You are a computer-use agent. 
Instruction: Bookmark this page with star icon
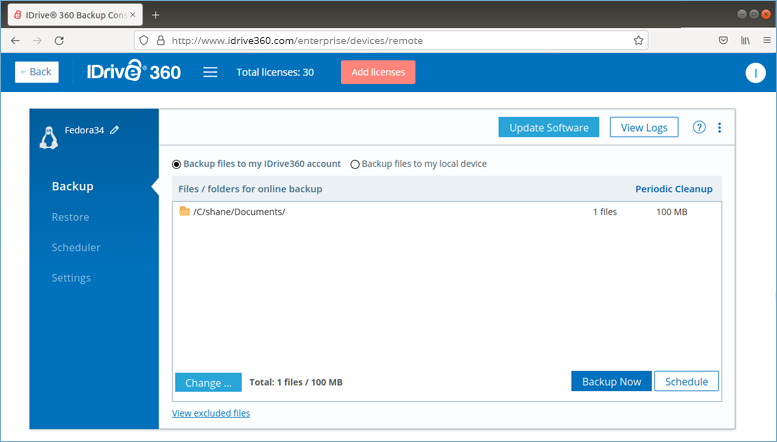pyautogui.click(x=638, y=41)
